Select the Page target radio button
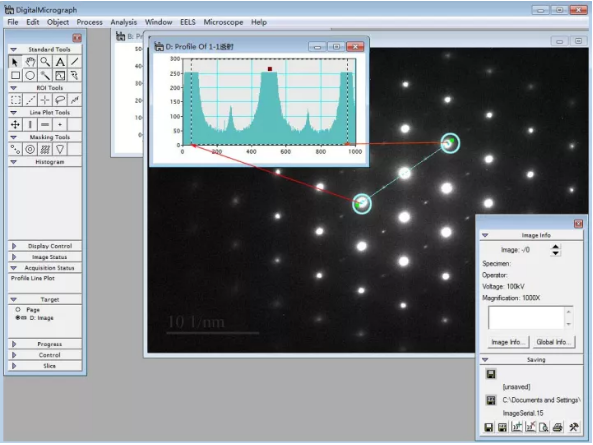The image size is (593, 445). [x=18, y=309]
